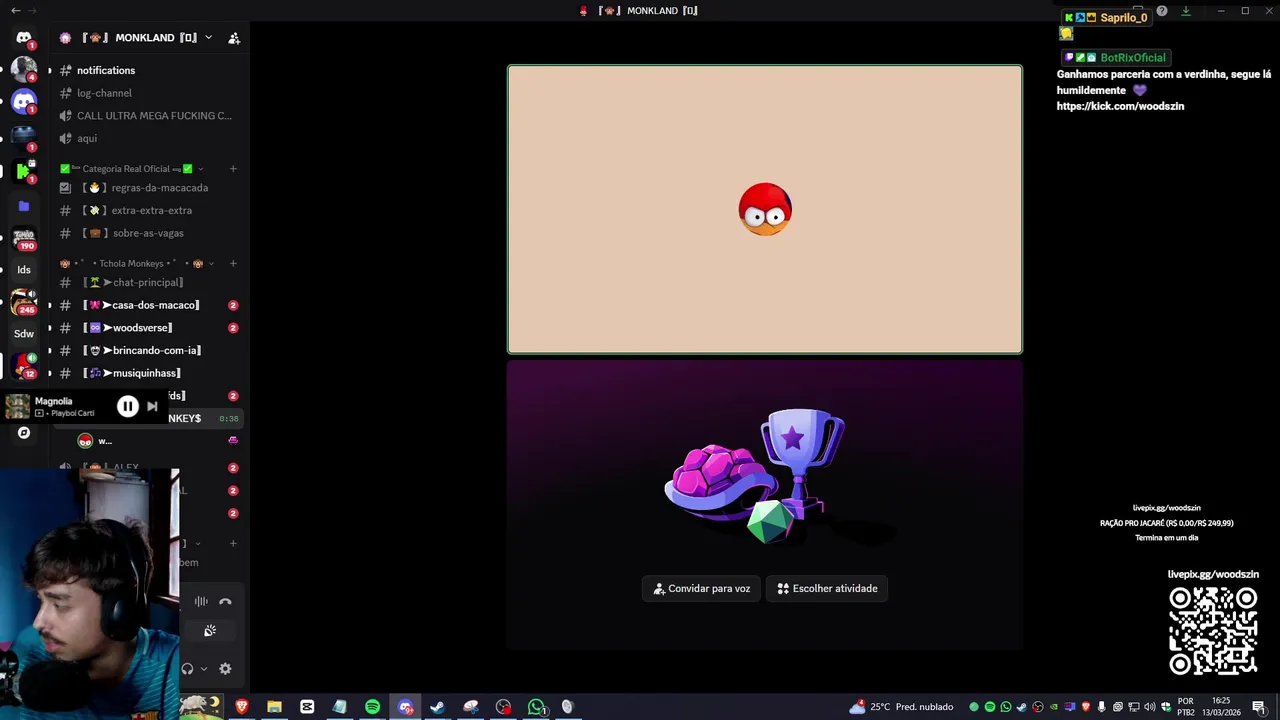Open Windows notification center icon

pos(1259,707)
